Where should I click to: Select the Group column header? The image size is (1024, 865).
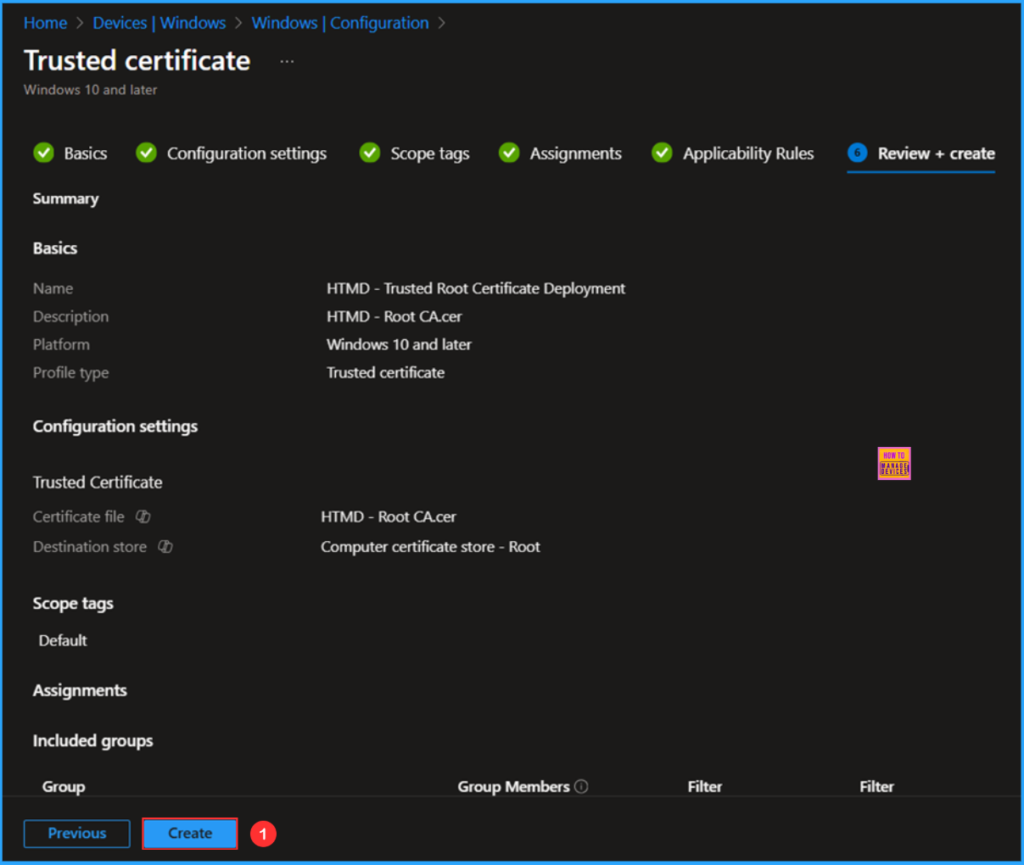64,787
